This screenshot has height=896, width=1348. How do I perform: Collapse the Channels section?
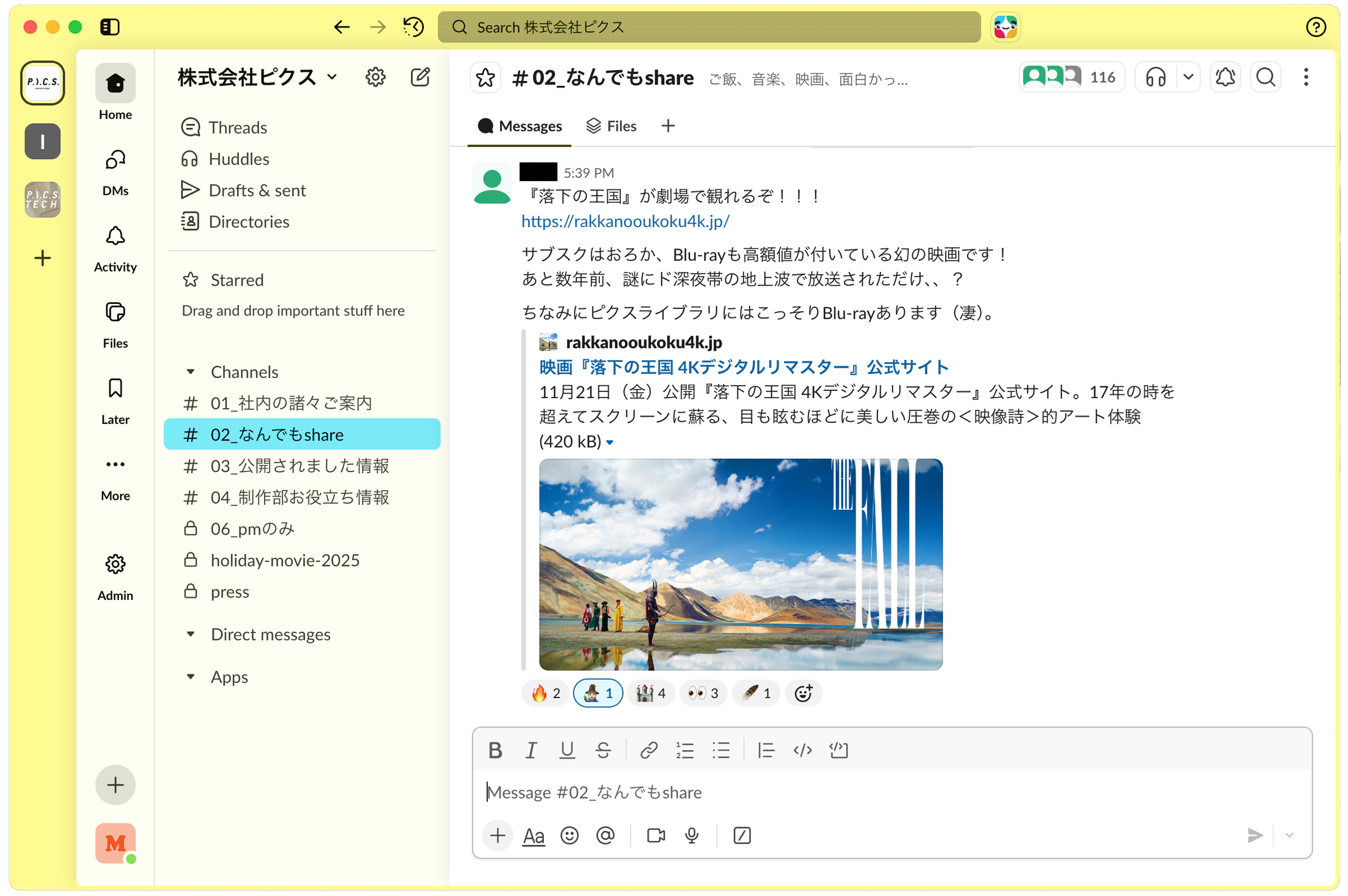coord(191,372)
